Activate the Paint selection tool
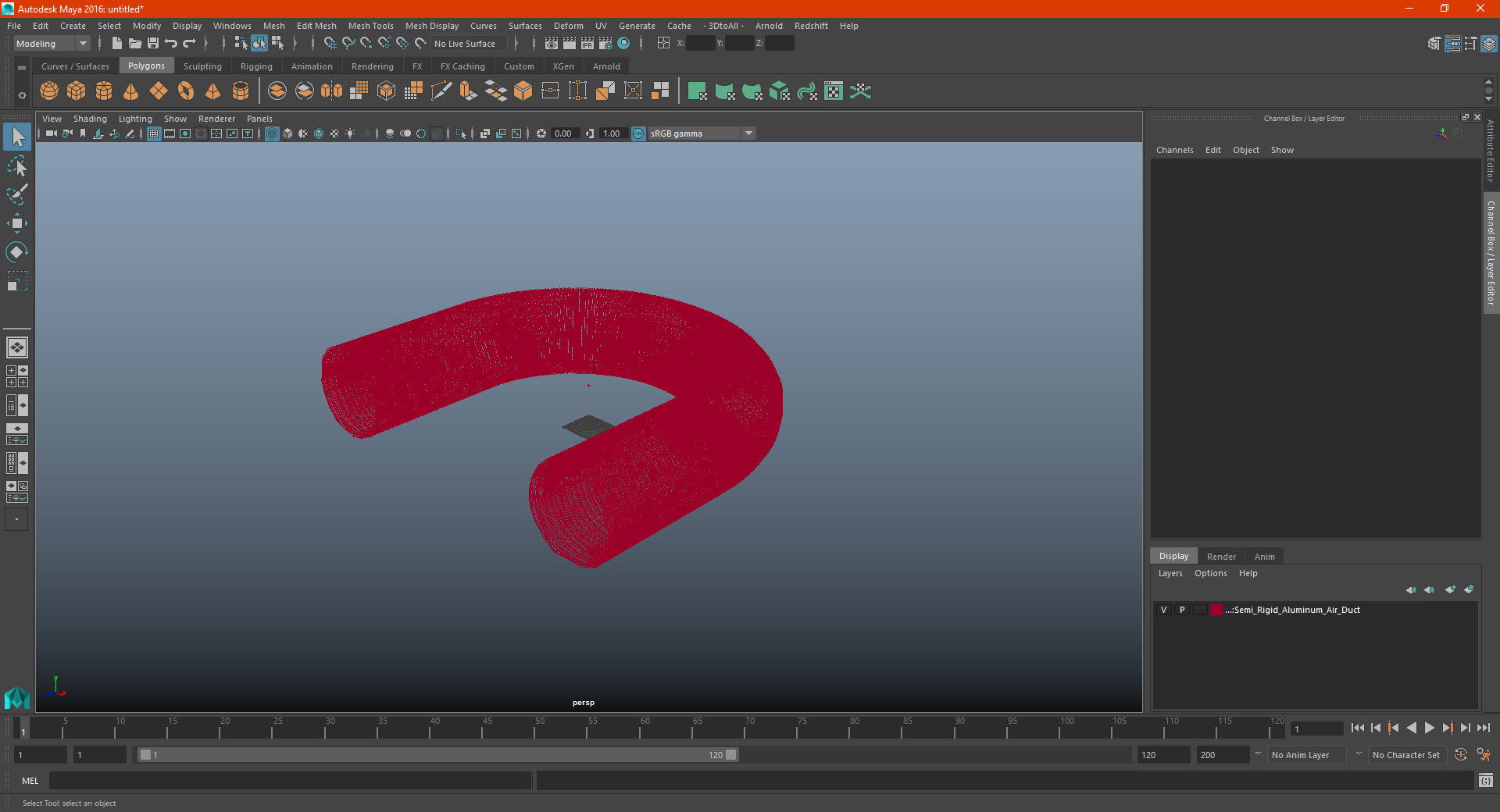The width and height of the screenshot is (1500, 812). 17,194
